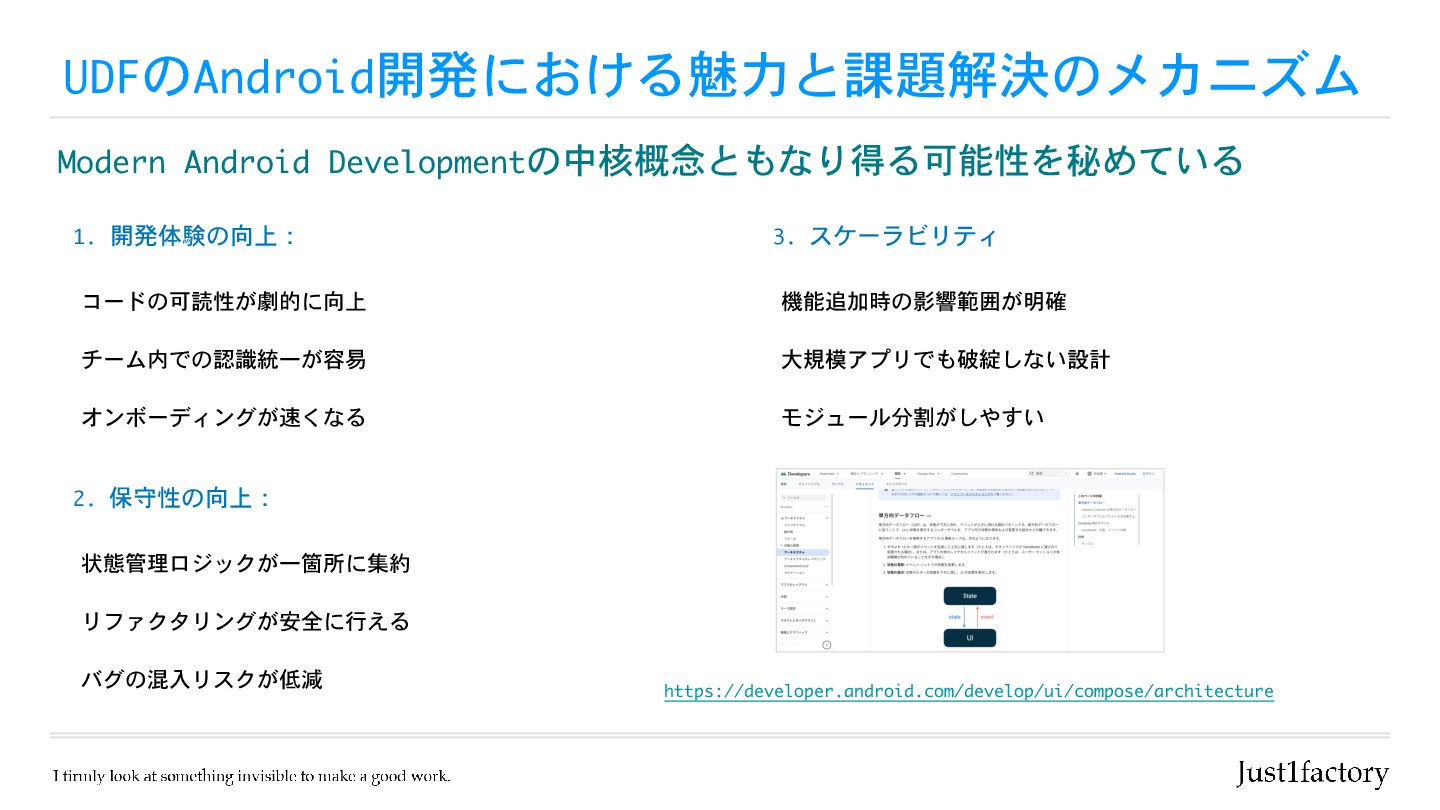
Task: Click the heading '3. スケーラビリティ'
Action: click(x=885, y=237)
